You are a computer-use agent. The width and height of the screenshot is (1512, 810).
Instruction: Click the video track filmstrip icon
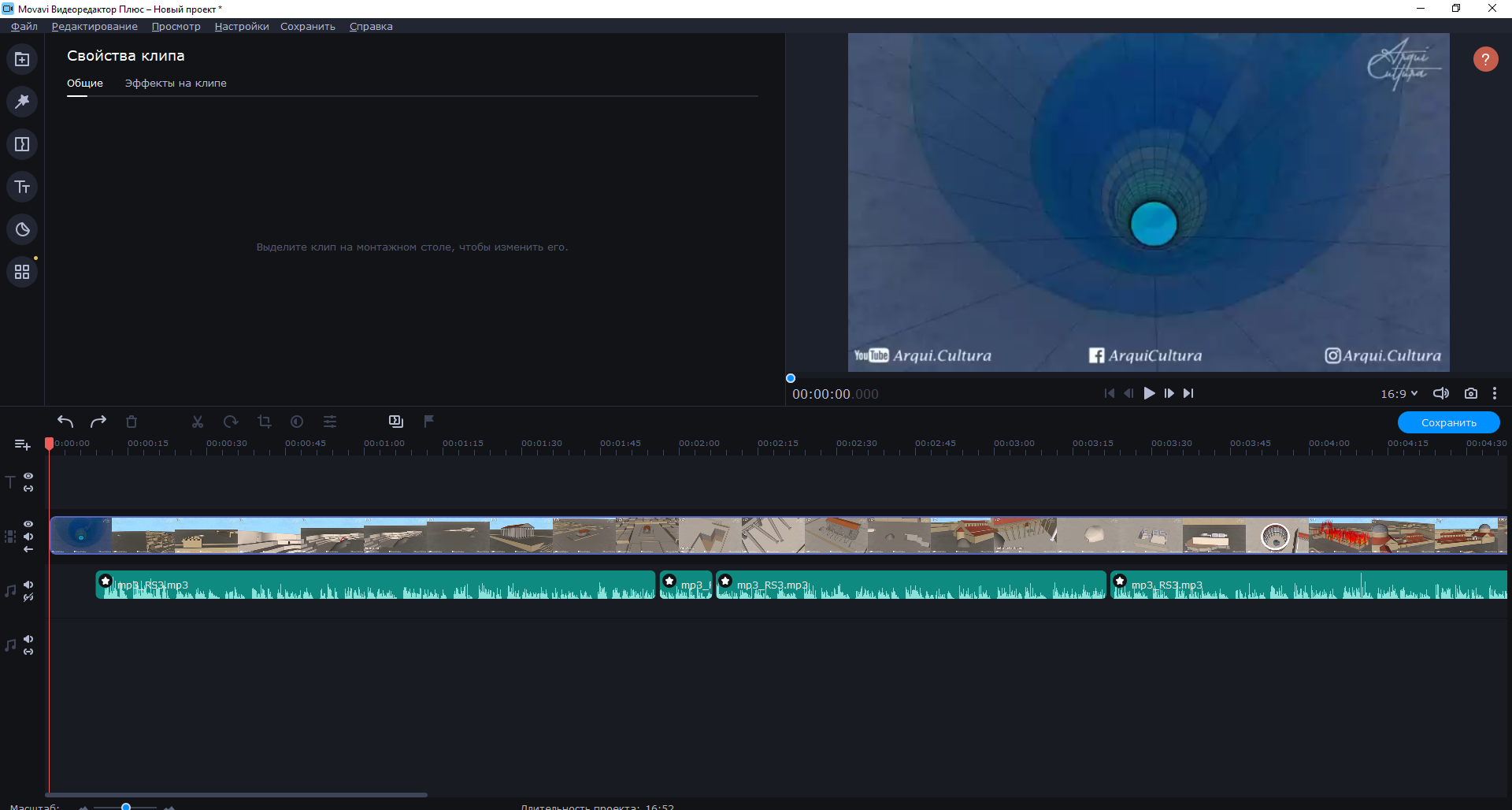coord(10,537)
